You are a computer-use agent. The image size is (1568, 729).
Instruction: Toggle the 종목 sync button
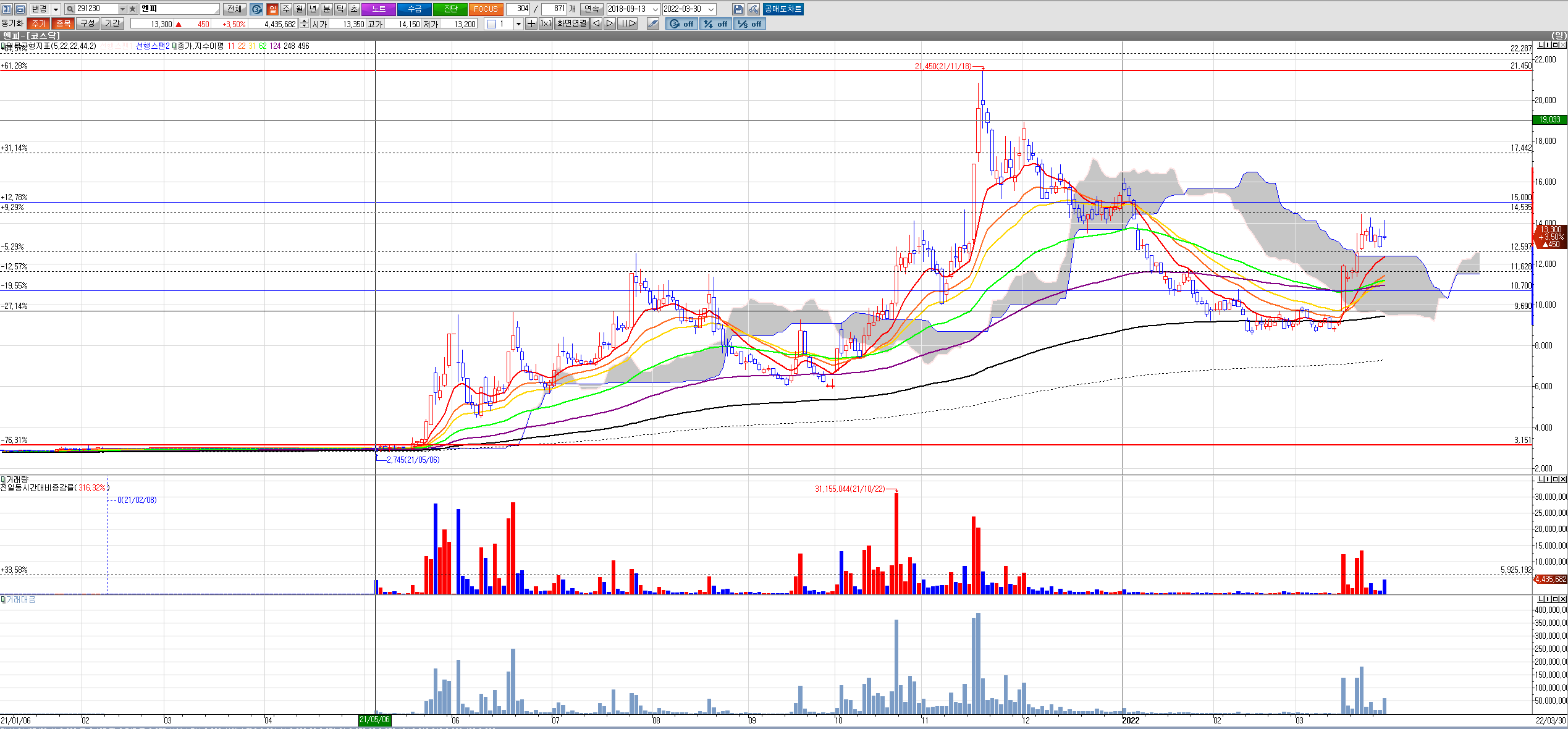(63, 23)
